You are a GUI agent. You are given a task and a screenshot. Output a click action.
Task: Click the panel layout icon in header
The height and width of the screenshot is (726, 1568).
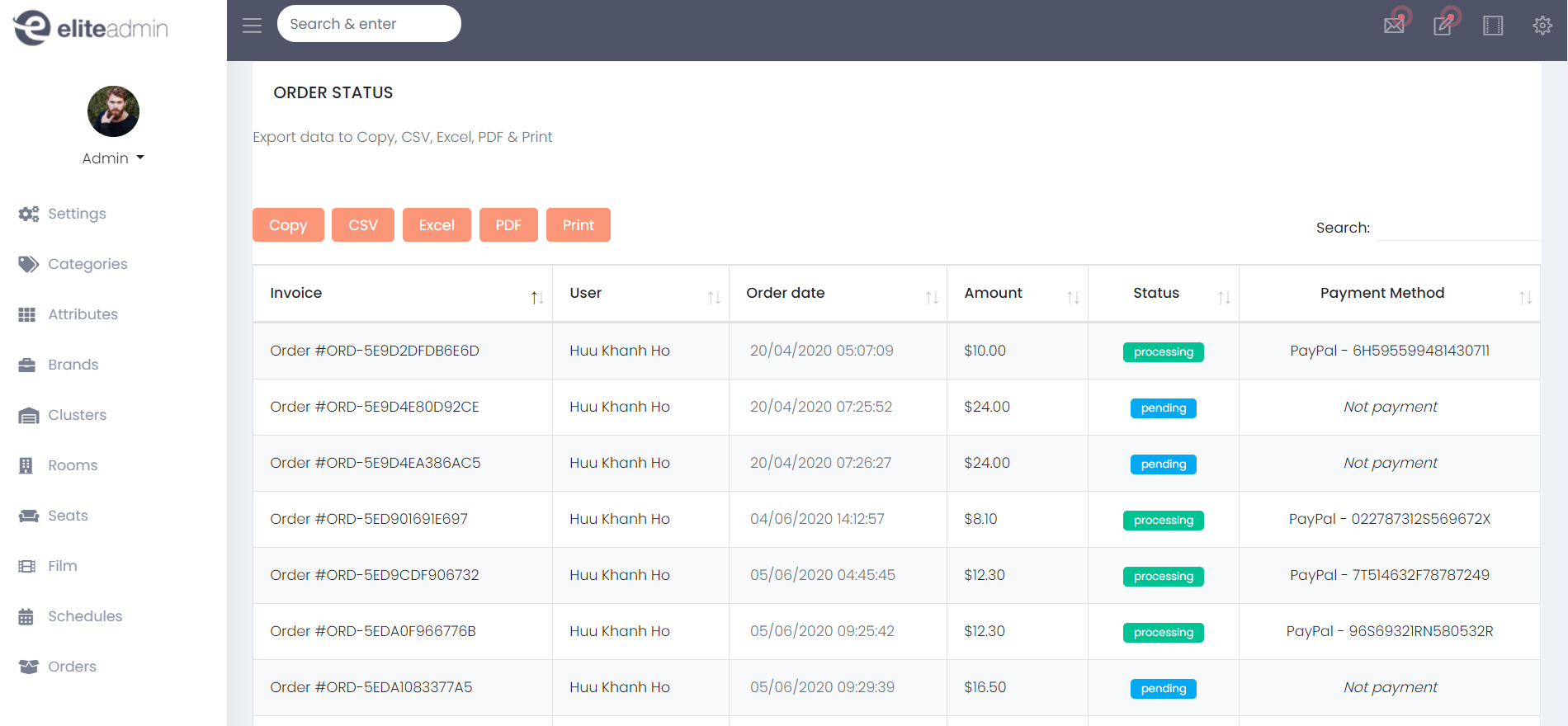click(x=1493, y=26)
